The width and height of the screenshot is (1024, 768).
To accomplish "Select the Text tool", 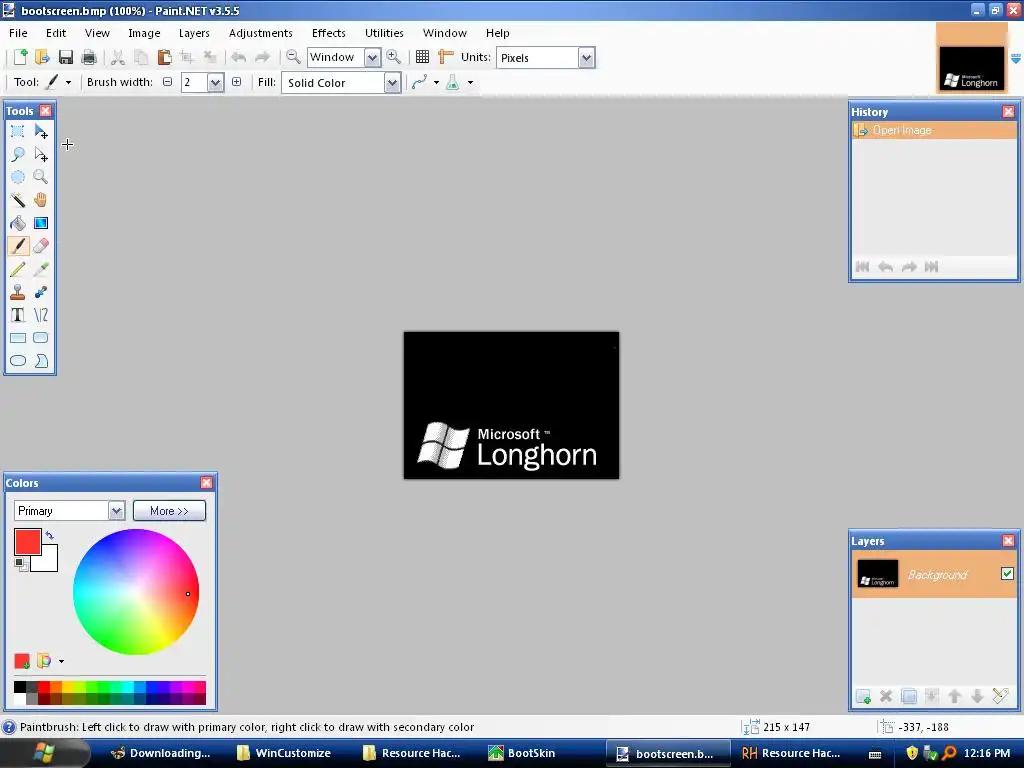I will (x=18, y=315).
